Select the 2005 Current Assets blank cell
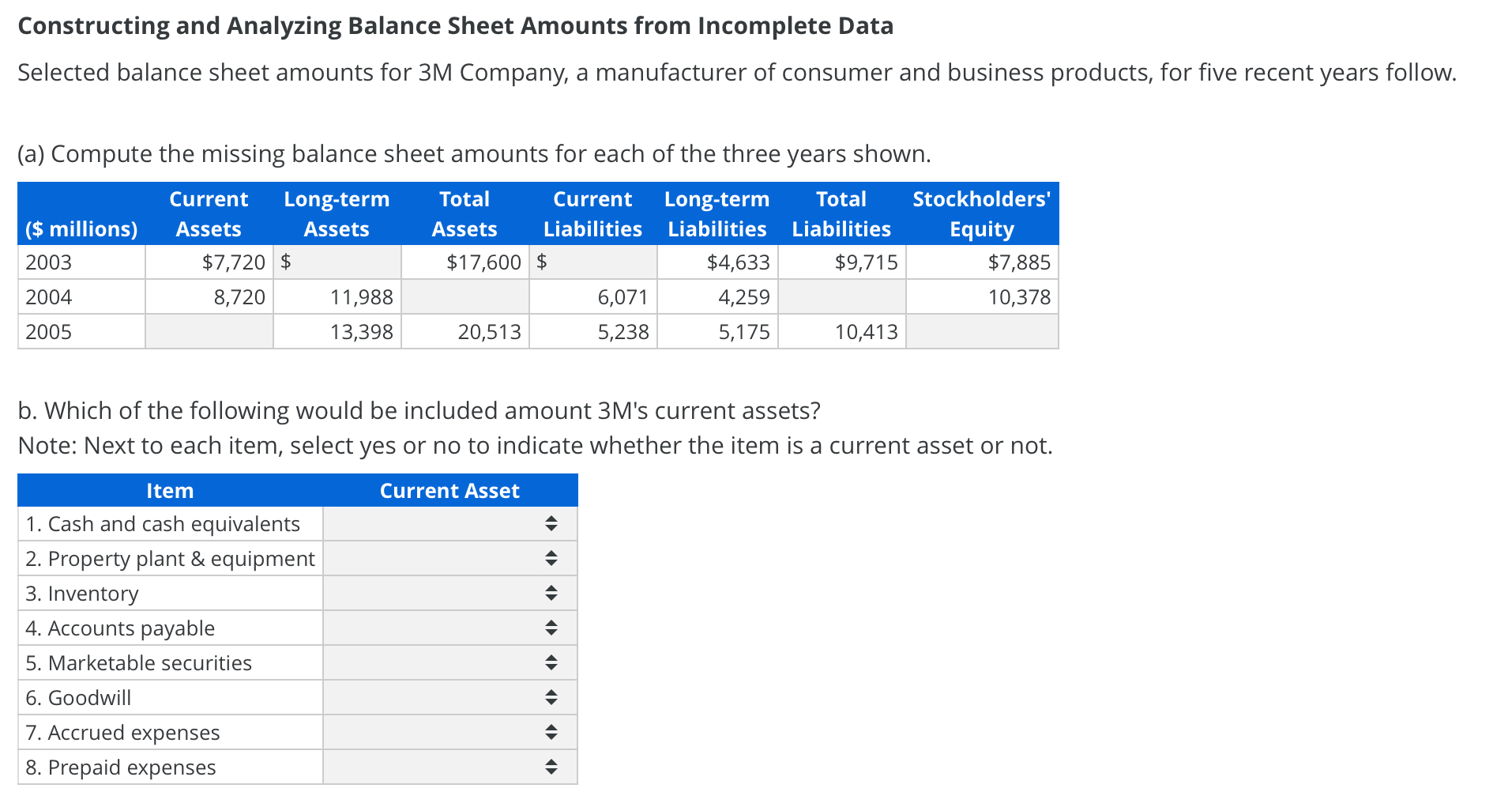The height and width of the screenshot is (792, 1512). pyautogui.click(x=209, y=331)
